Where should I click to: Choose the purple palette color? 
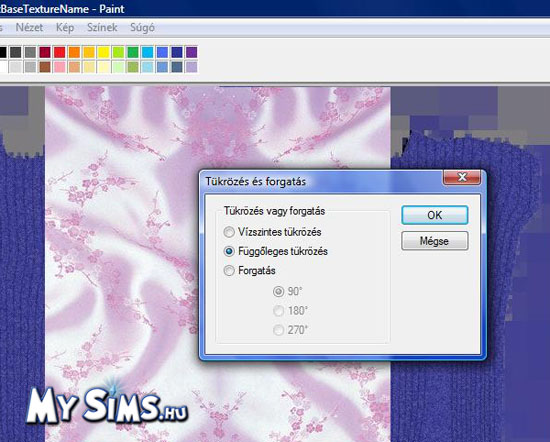pos(192,52)
